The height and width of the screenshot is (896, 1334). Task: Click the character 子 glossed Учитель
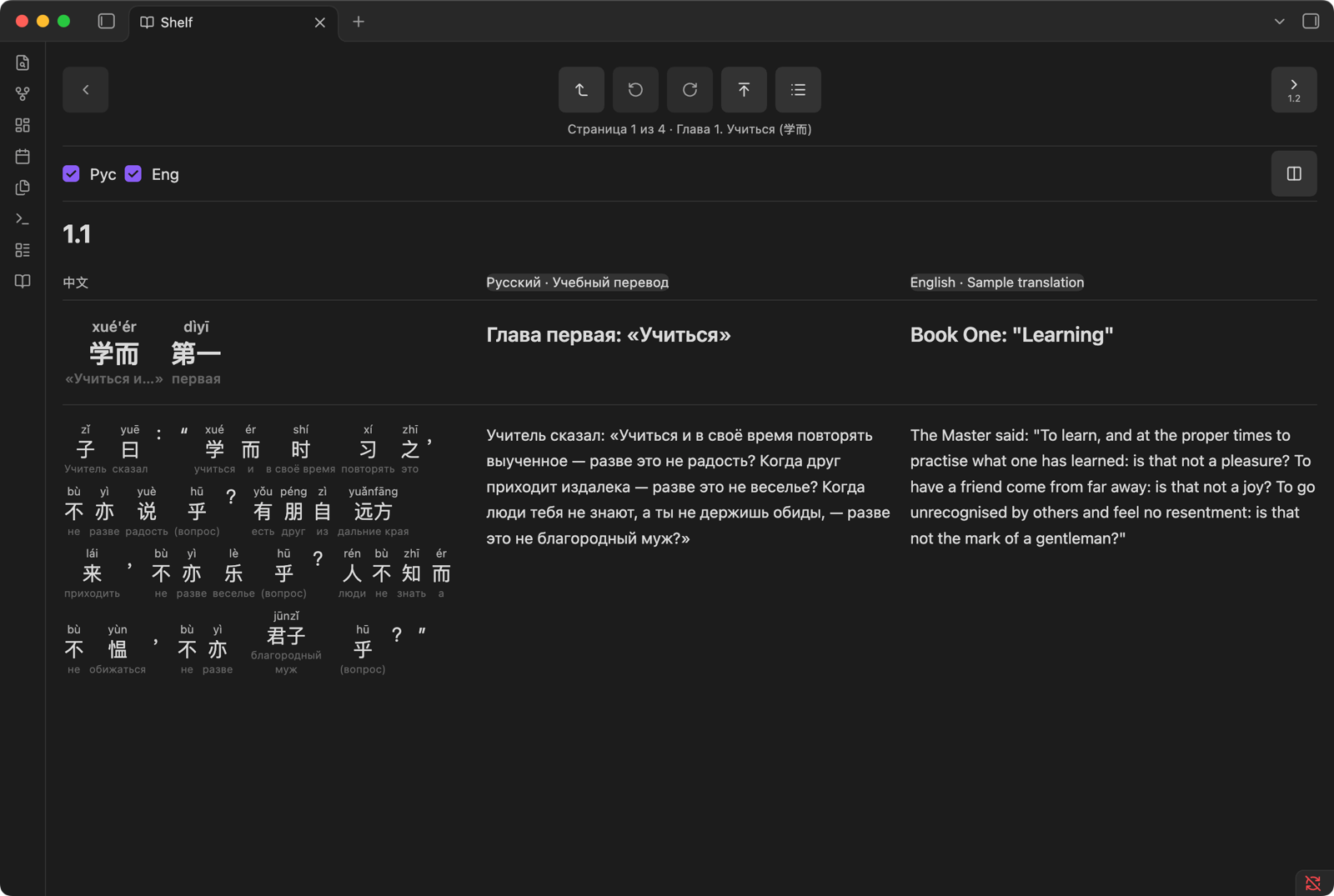click(x=85, y=449)
